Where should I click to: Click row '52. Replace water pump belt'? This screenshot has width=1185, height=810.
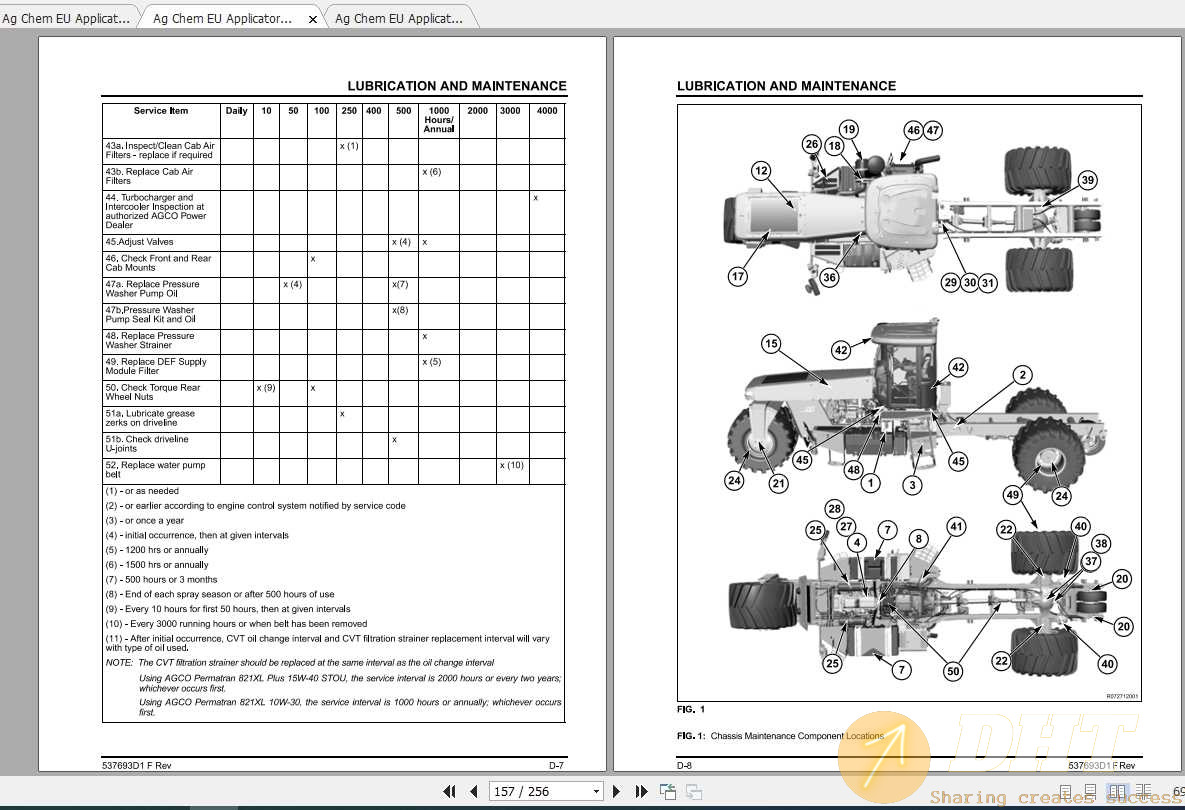click(333, 471)
